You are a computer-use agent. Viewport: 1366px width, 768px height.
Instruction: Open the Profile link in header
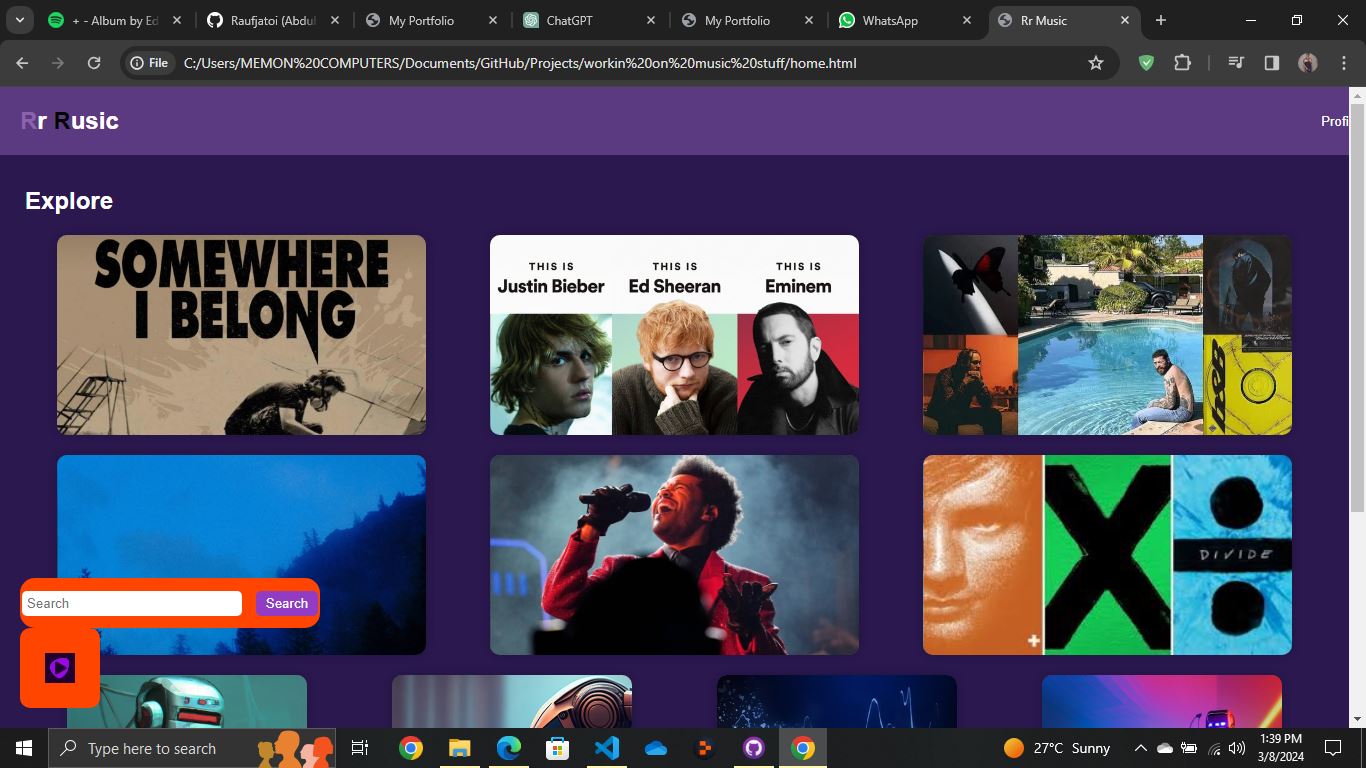coord(1335,121)
